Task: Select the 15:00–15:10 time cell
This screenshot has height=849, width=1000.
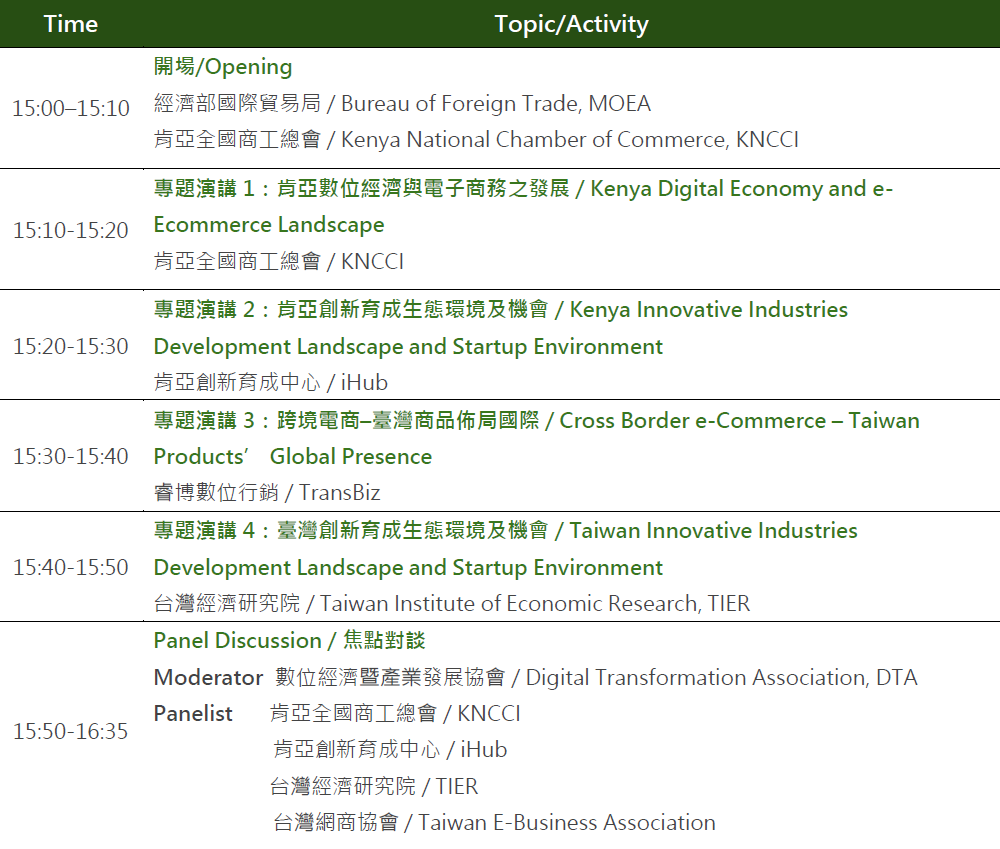Action: (x=71, y=108)
